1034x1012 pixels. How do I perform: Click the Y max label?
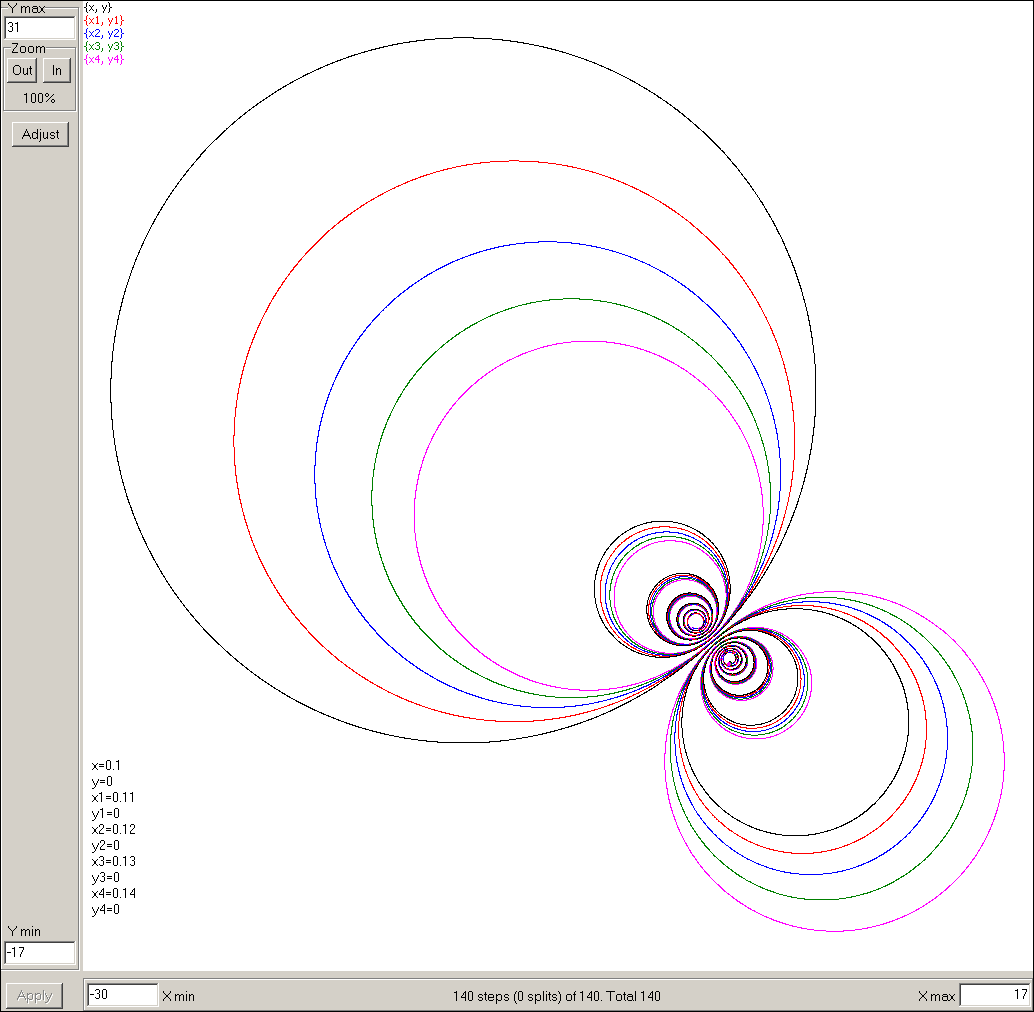tap(26, 9)
